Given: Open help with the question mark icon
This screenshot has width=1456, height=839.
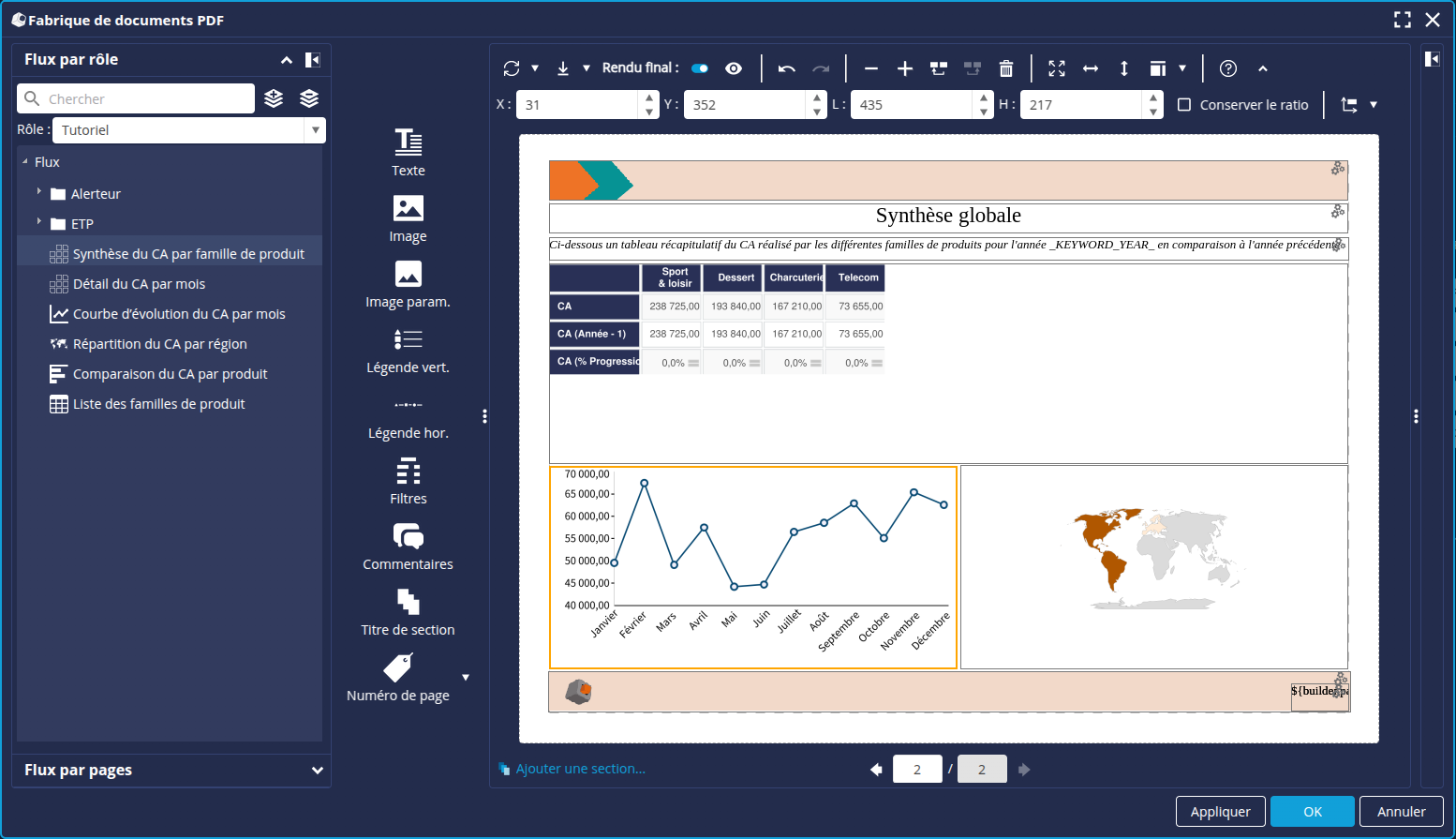Looking at the screenshot, I should [x=1227, y=68].
